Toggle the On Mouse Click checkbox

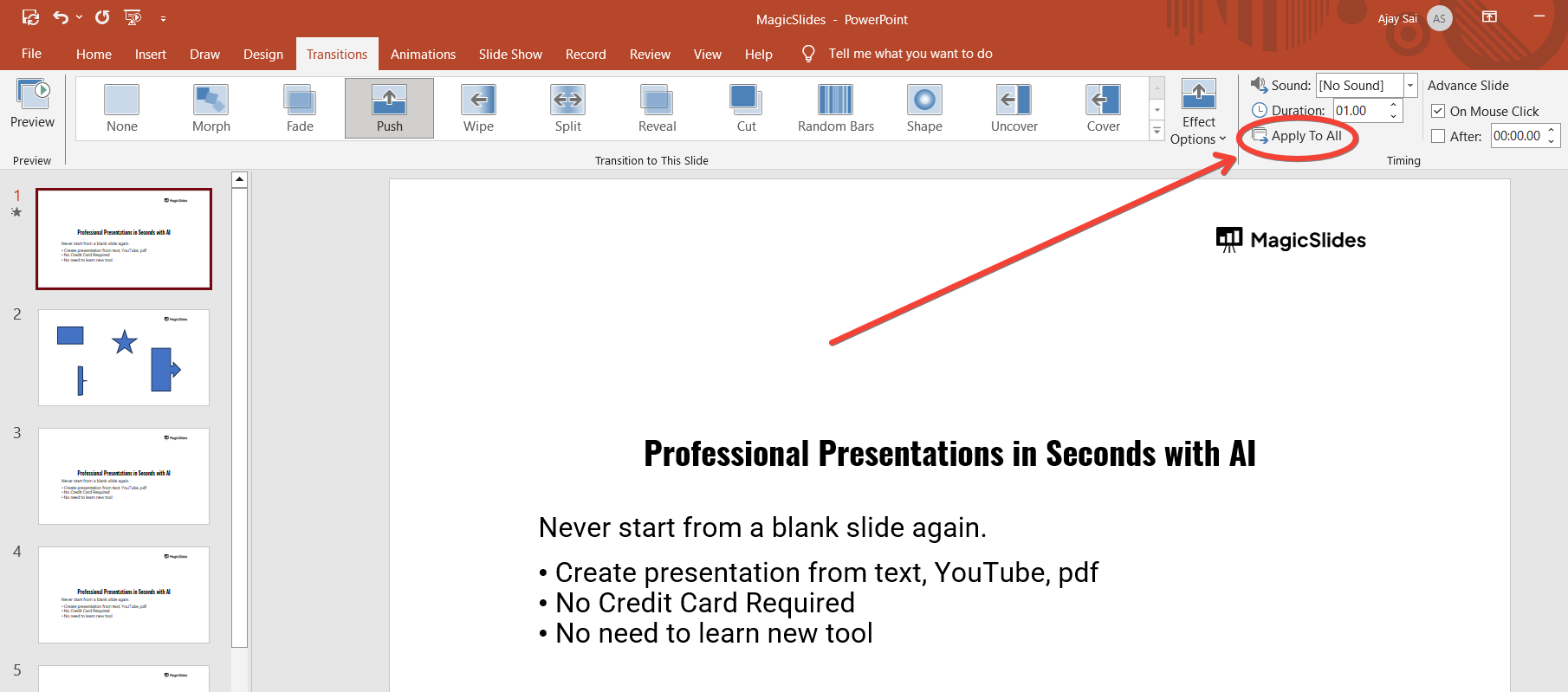coord(1438,111)
